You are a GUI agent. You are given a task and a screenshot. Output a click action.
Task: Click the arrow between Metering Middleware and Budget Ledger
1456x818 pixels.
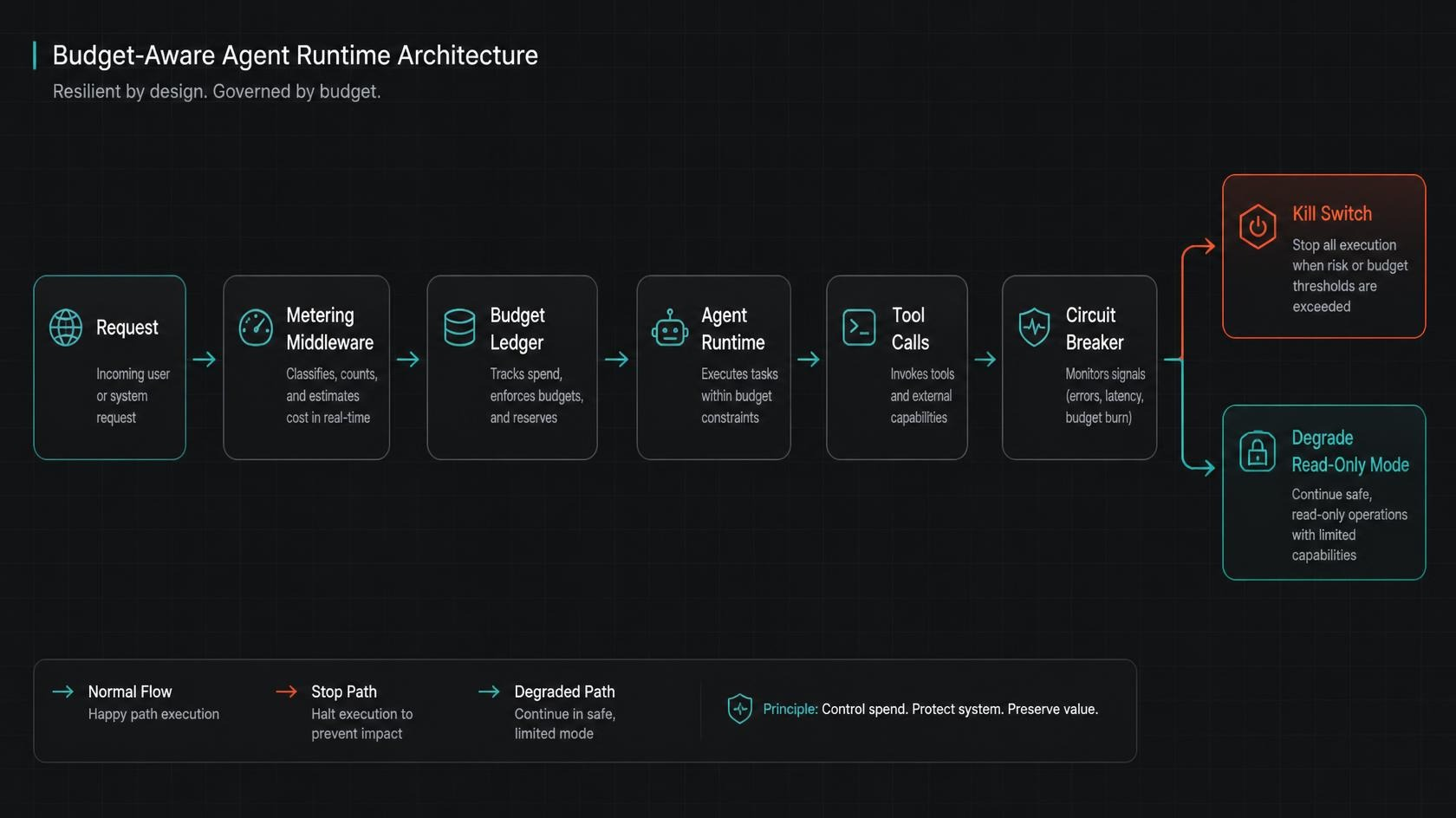(408, 359)
